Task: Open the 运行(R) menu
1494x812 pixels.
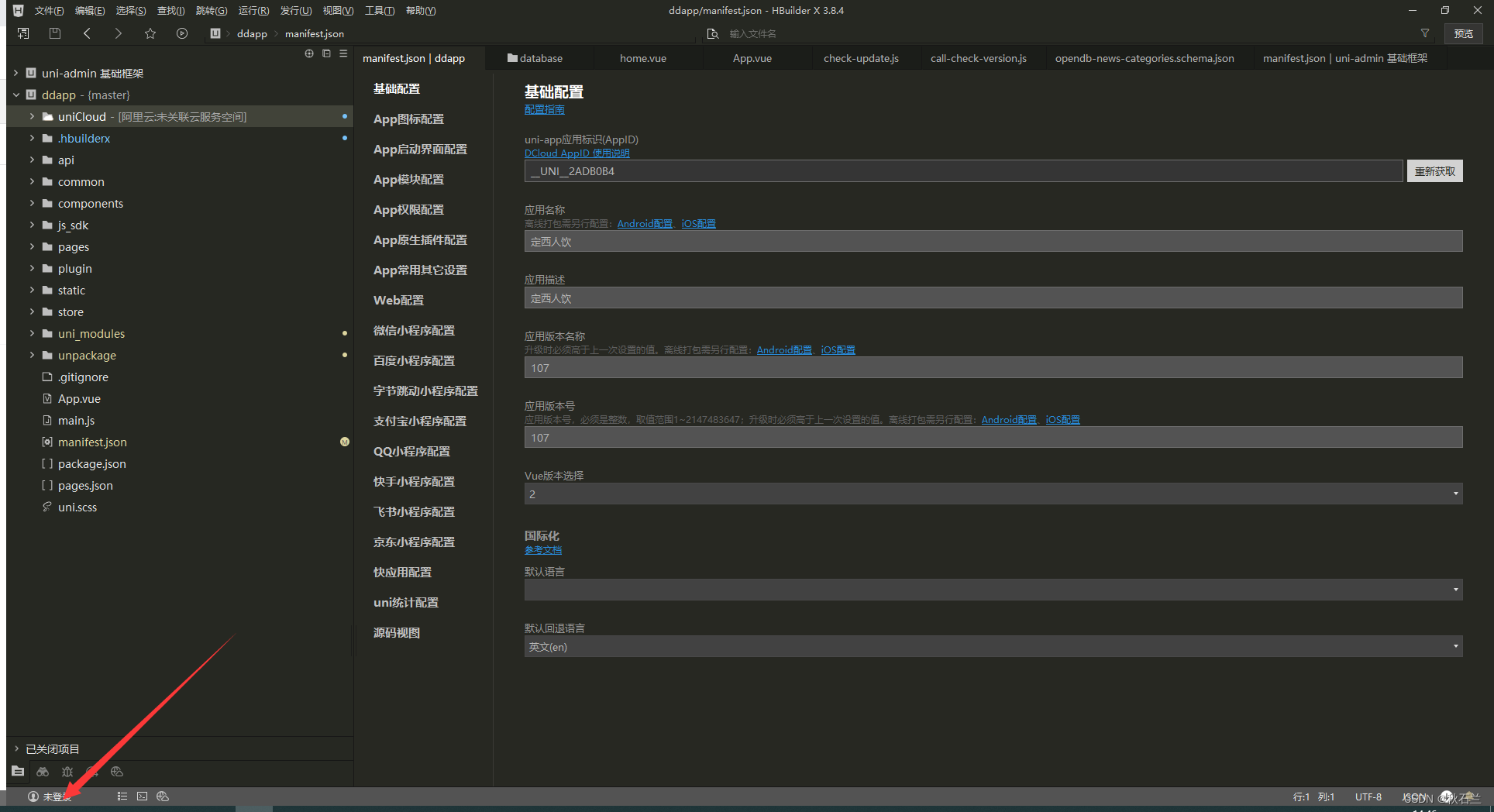Action: point(253,11)
